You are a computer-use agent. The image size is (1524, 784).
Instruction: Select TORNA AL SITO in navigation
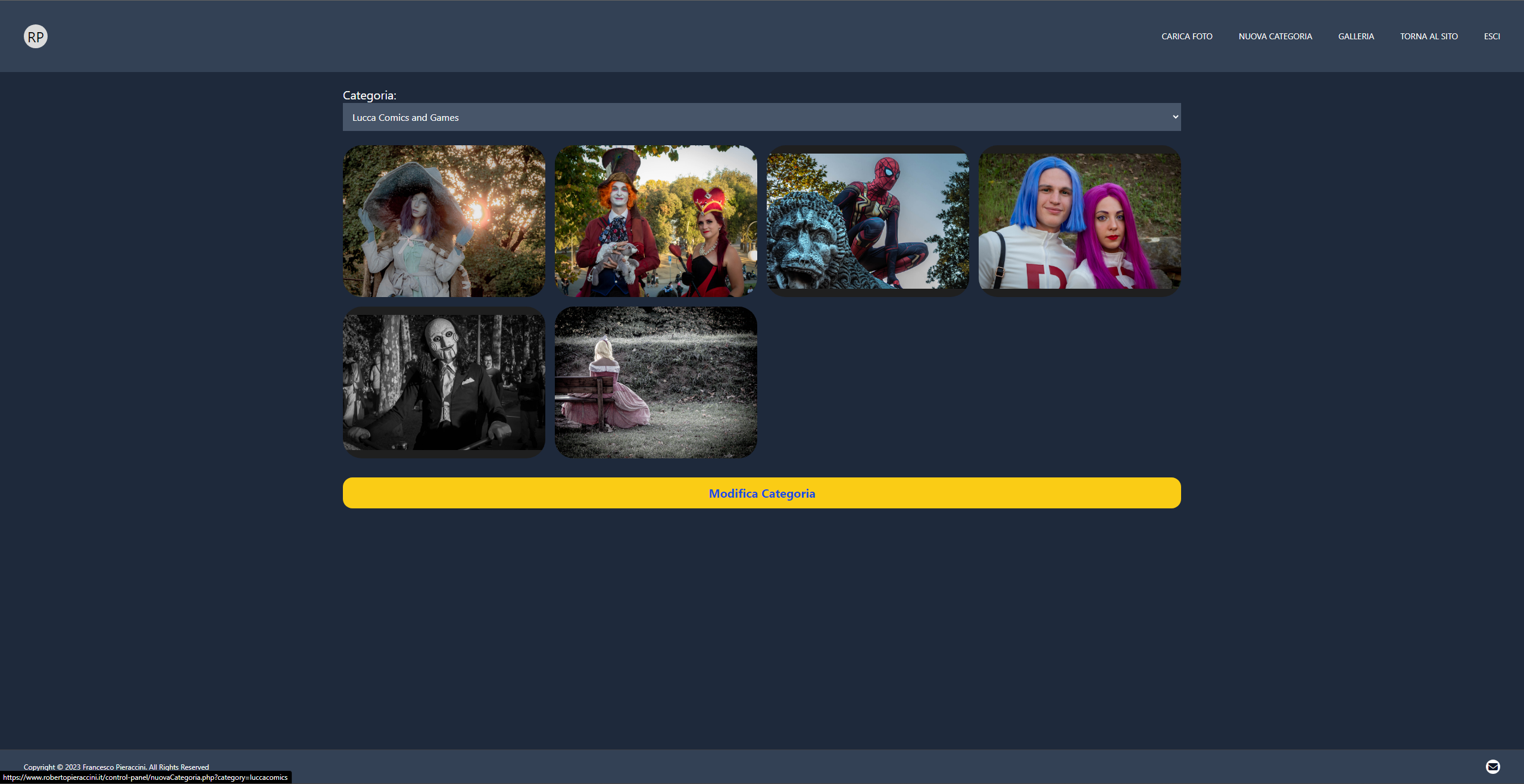[x=1429, y=36]
